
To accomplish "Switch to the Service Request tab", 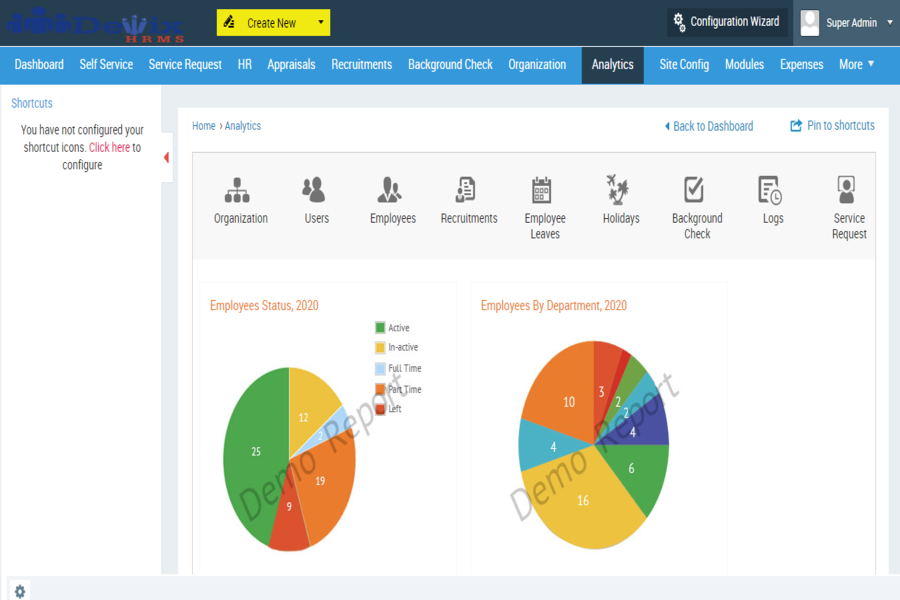I will pos(185,65).
